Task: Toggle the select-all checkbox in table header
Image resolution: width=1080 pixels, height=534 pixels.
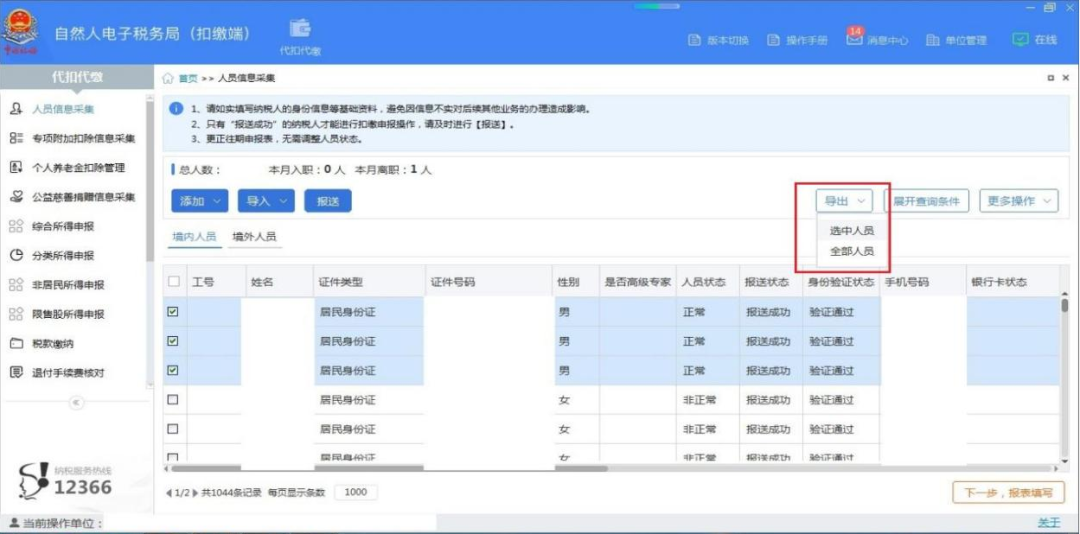Action: 173,282
